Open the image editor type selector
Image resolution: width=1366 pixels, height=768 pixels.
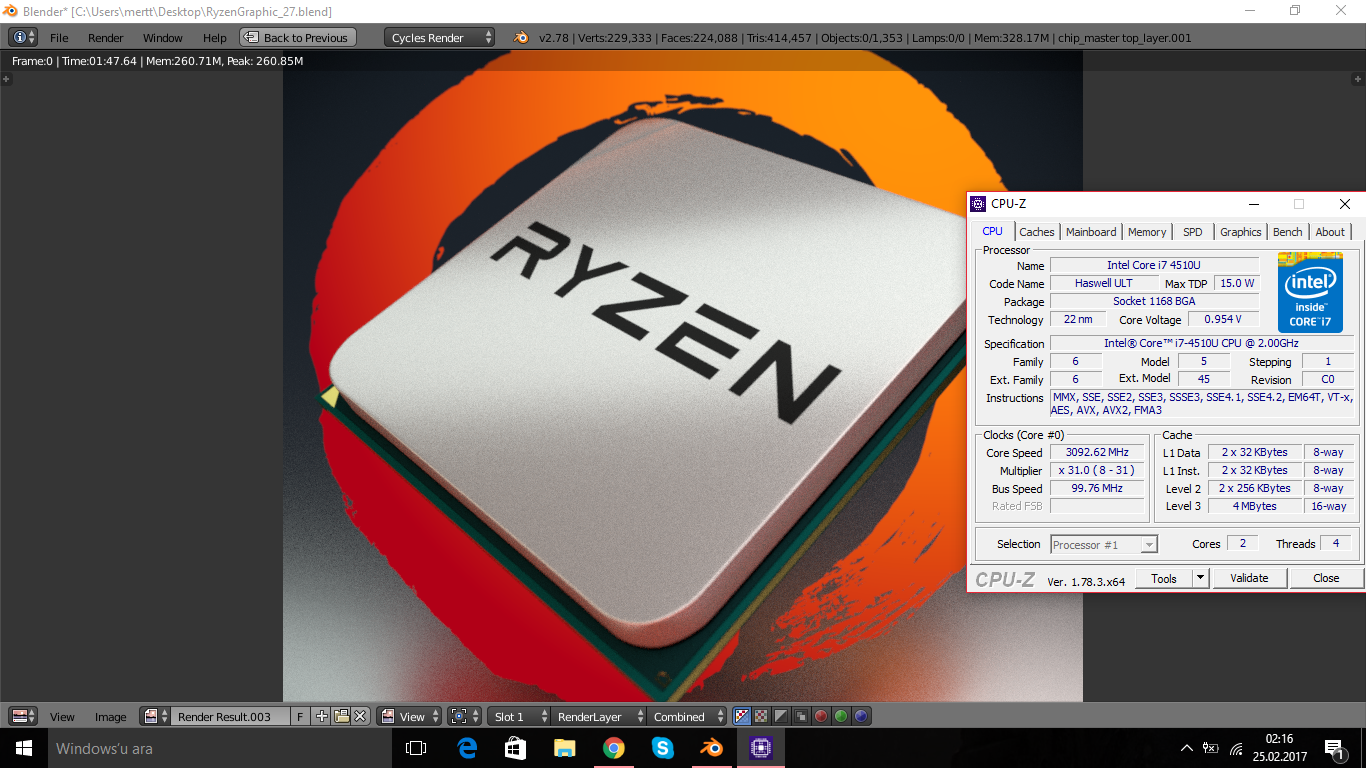pos(23,716)
